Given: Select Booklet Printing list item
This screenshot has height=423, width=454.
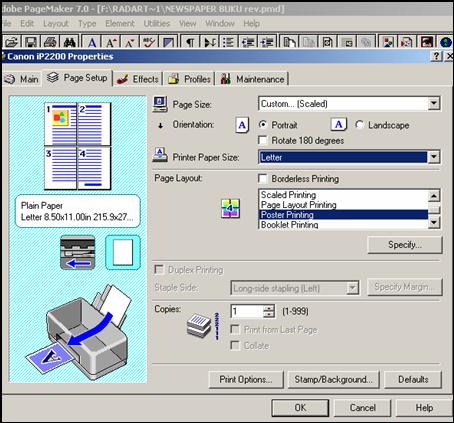Looking at the screenshot, I should pyautogui.click(x=343, y=225).
